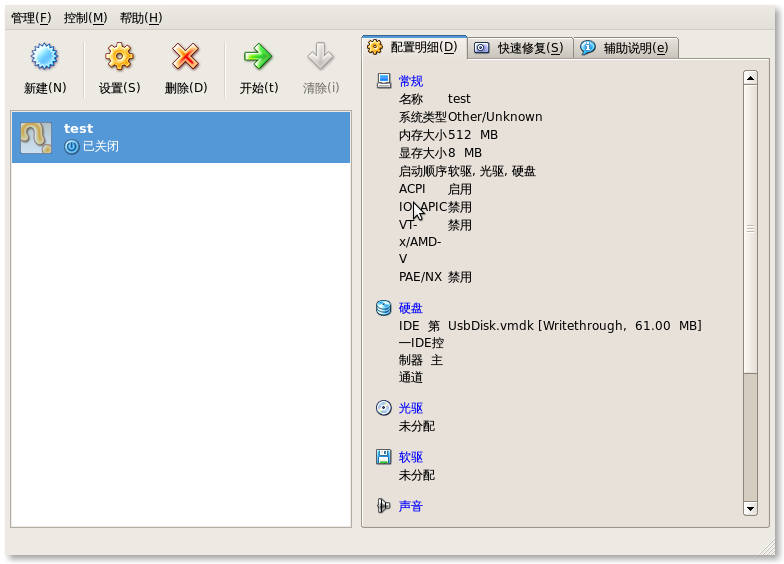The width and height of the screenshot is (784, 564).
Task: Click the gear icon on 配置明细 tab
Action: coord(375,47)
